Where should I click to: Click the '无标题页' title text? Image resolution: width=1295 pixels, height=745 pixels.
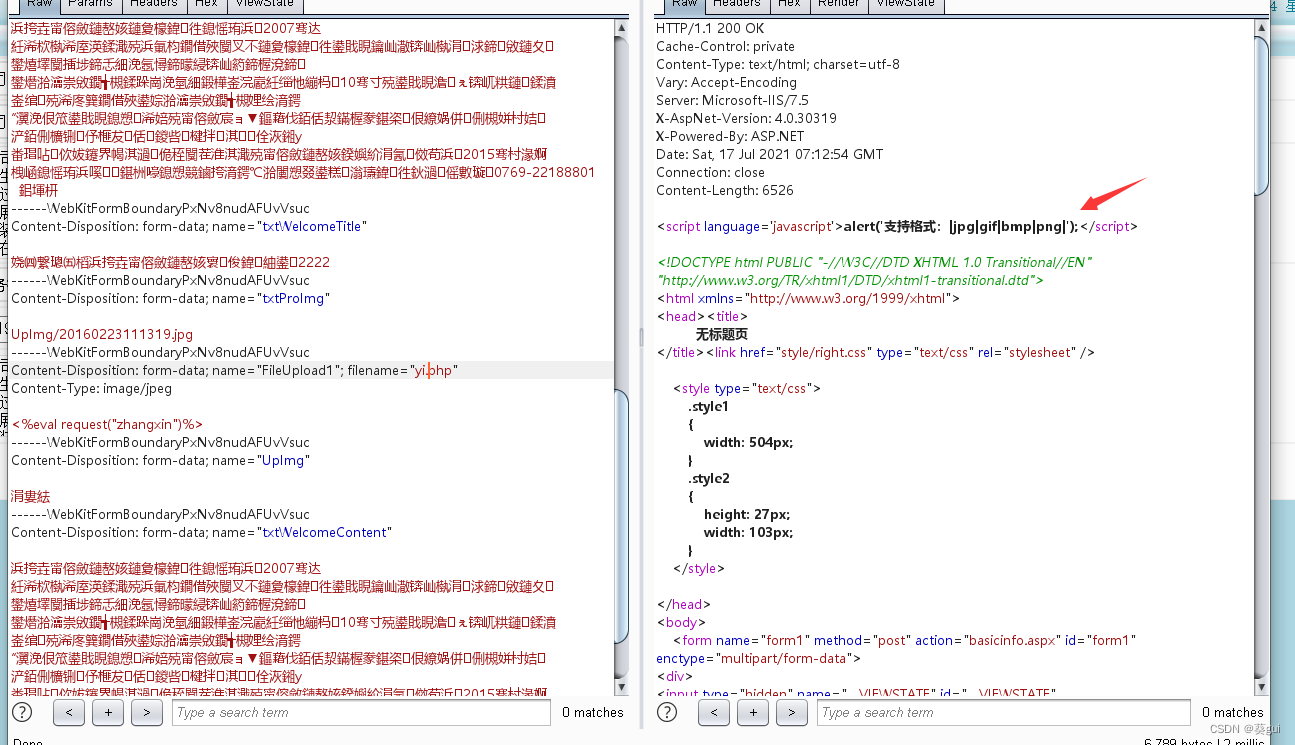pyautogui.click(x=722, y=334)
